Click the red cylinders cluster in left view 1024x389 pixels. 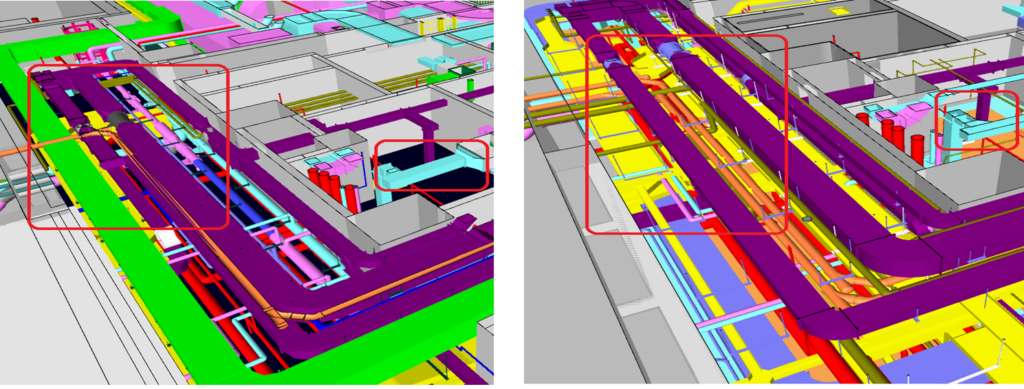coord(334,189)
